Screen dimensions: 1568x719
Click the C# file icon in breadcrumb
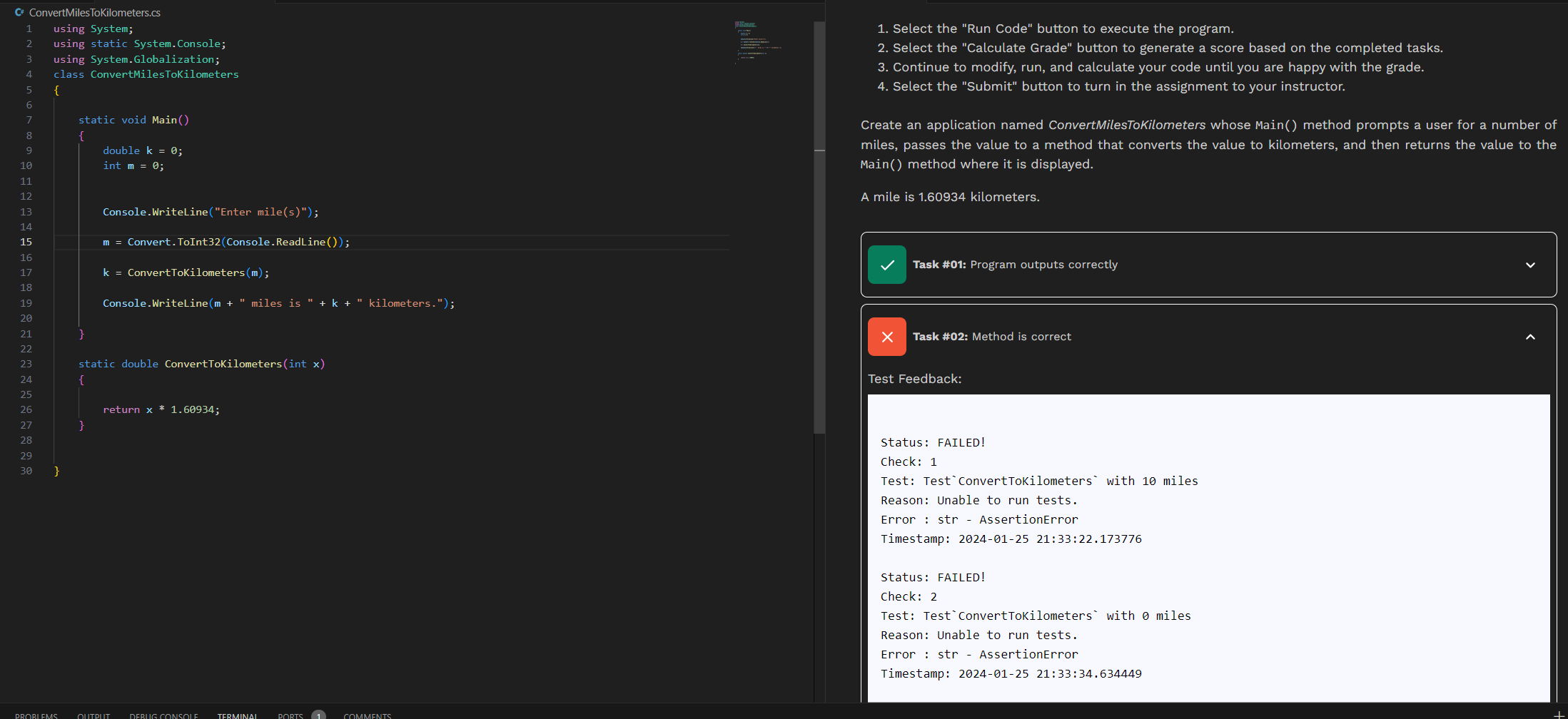point(19,12)
